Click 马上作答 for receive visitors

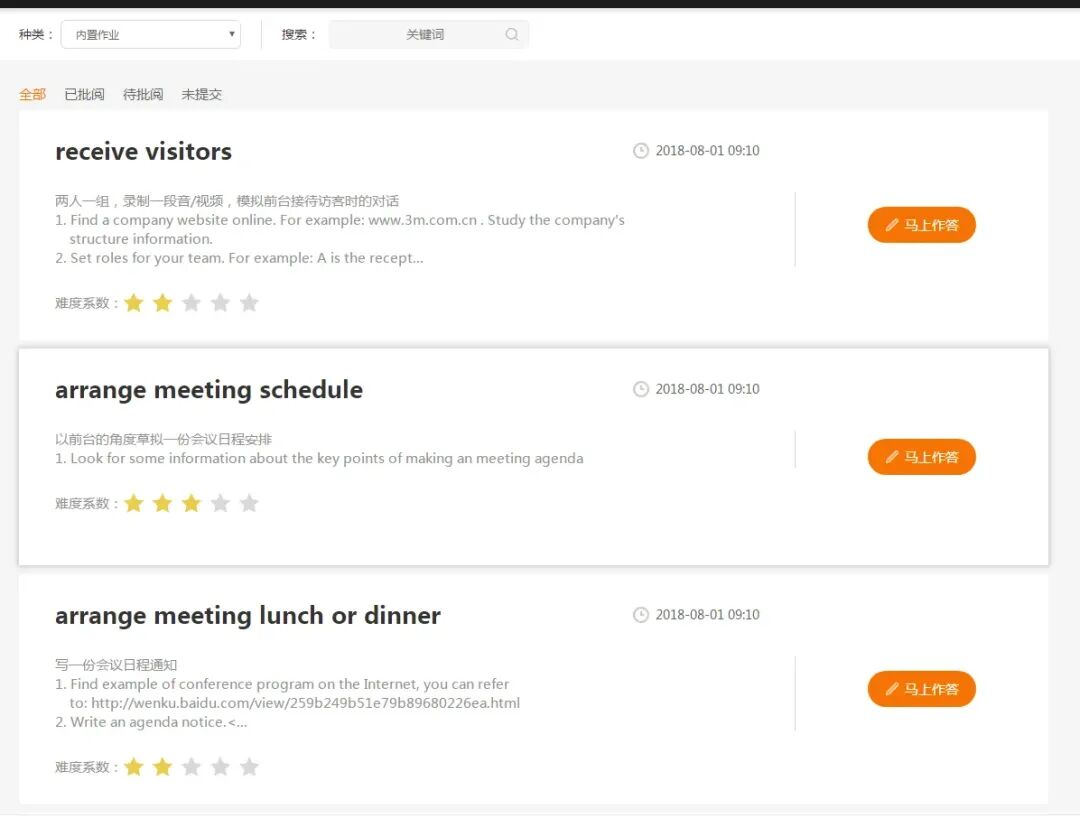[921, 225]
